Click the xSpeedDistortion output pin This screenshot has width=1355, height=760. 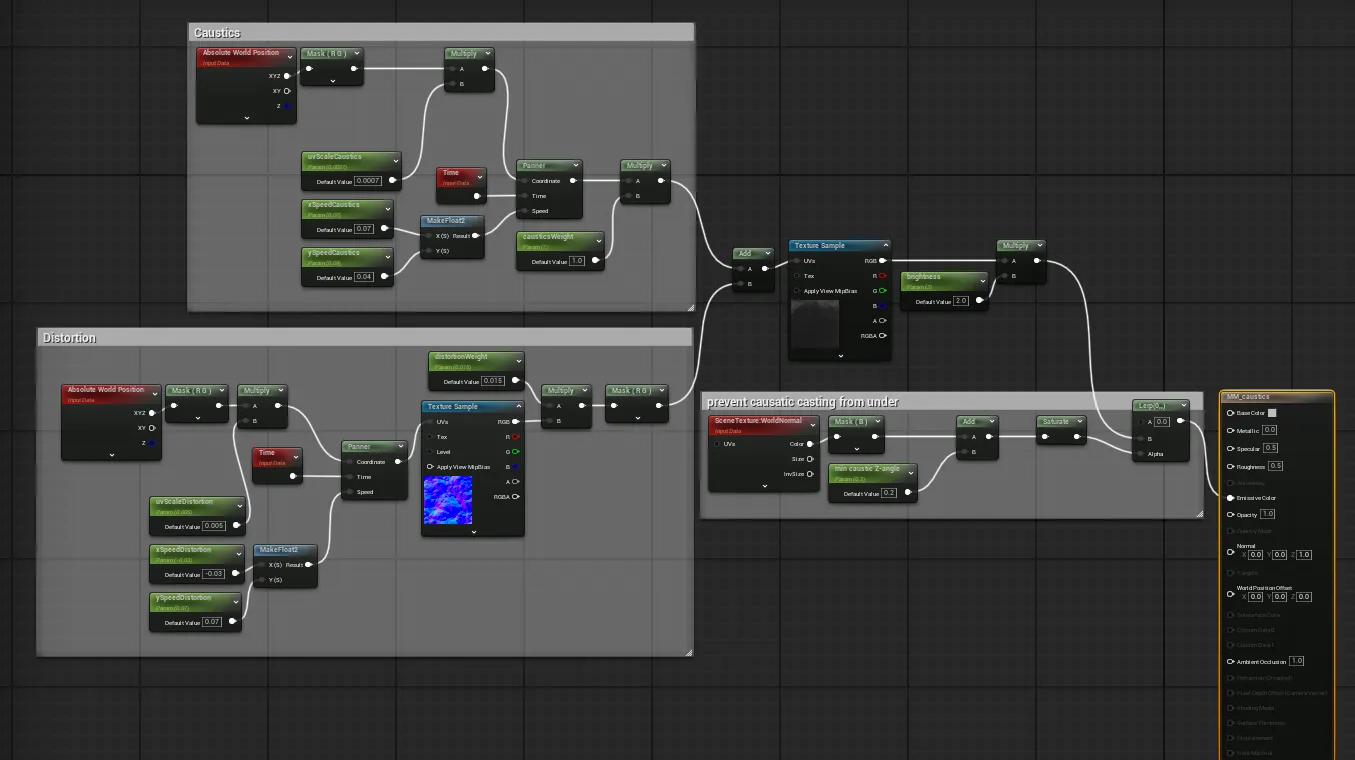(237, 574)
